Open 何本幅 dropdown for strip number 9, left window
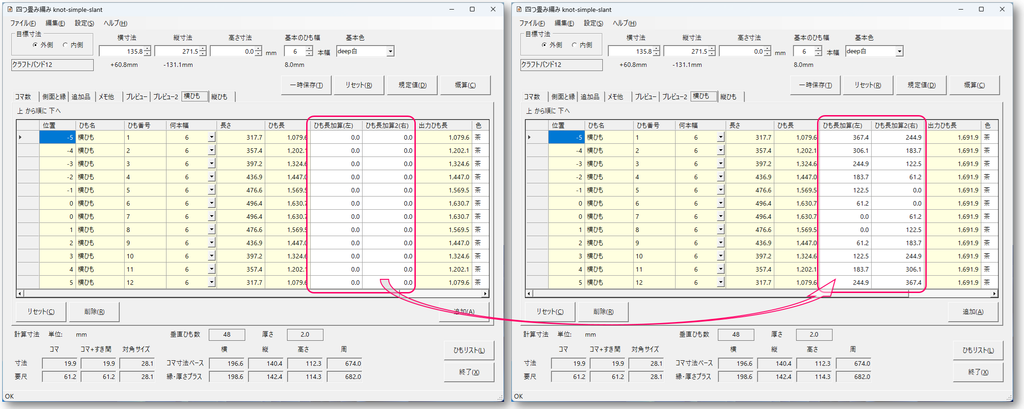 212,243
